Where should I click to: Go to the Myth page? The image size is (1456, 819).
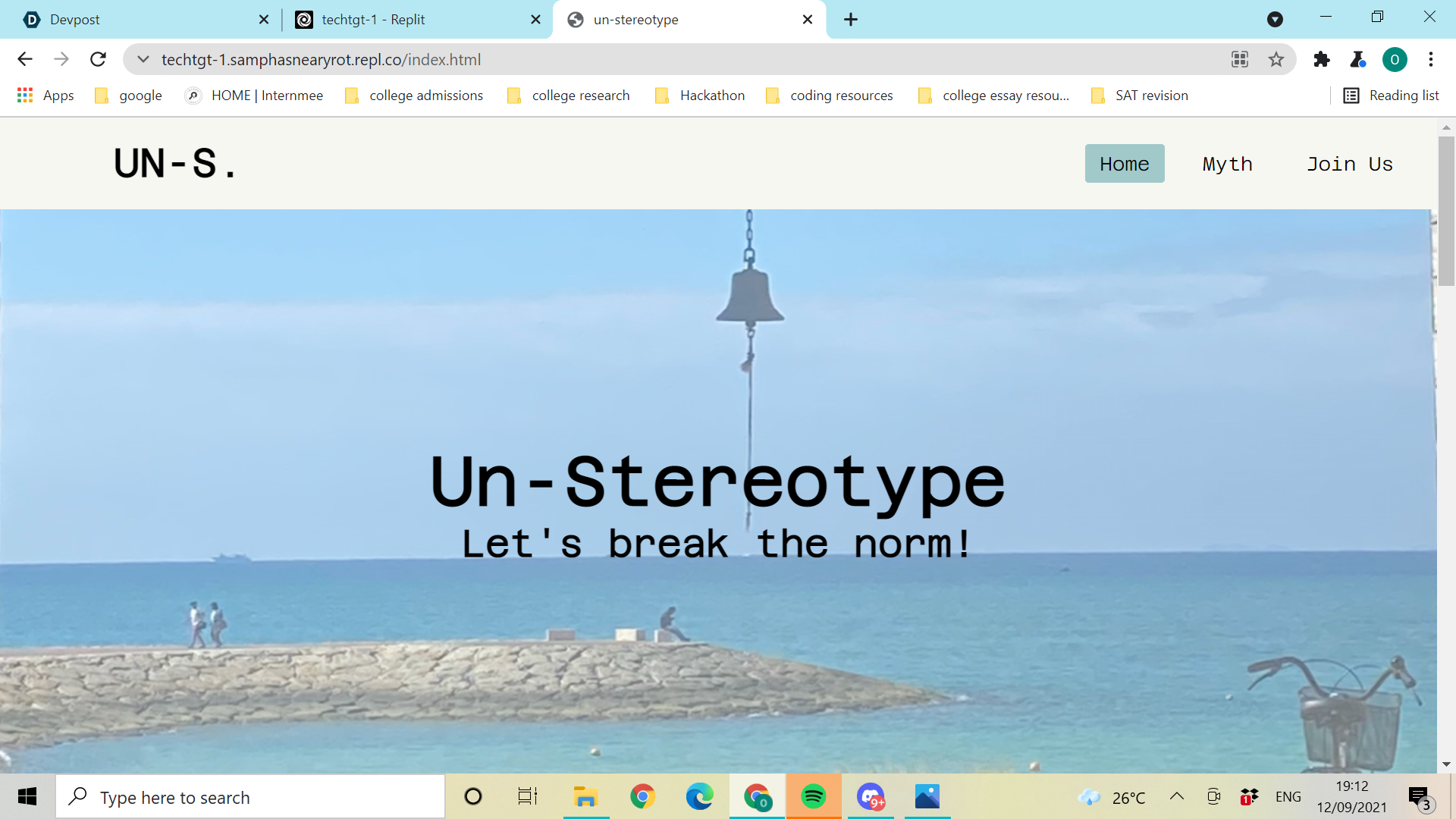tap(1227, 164)
